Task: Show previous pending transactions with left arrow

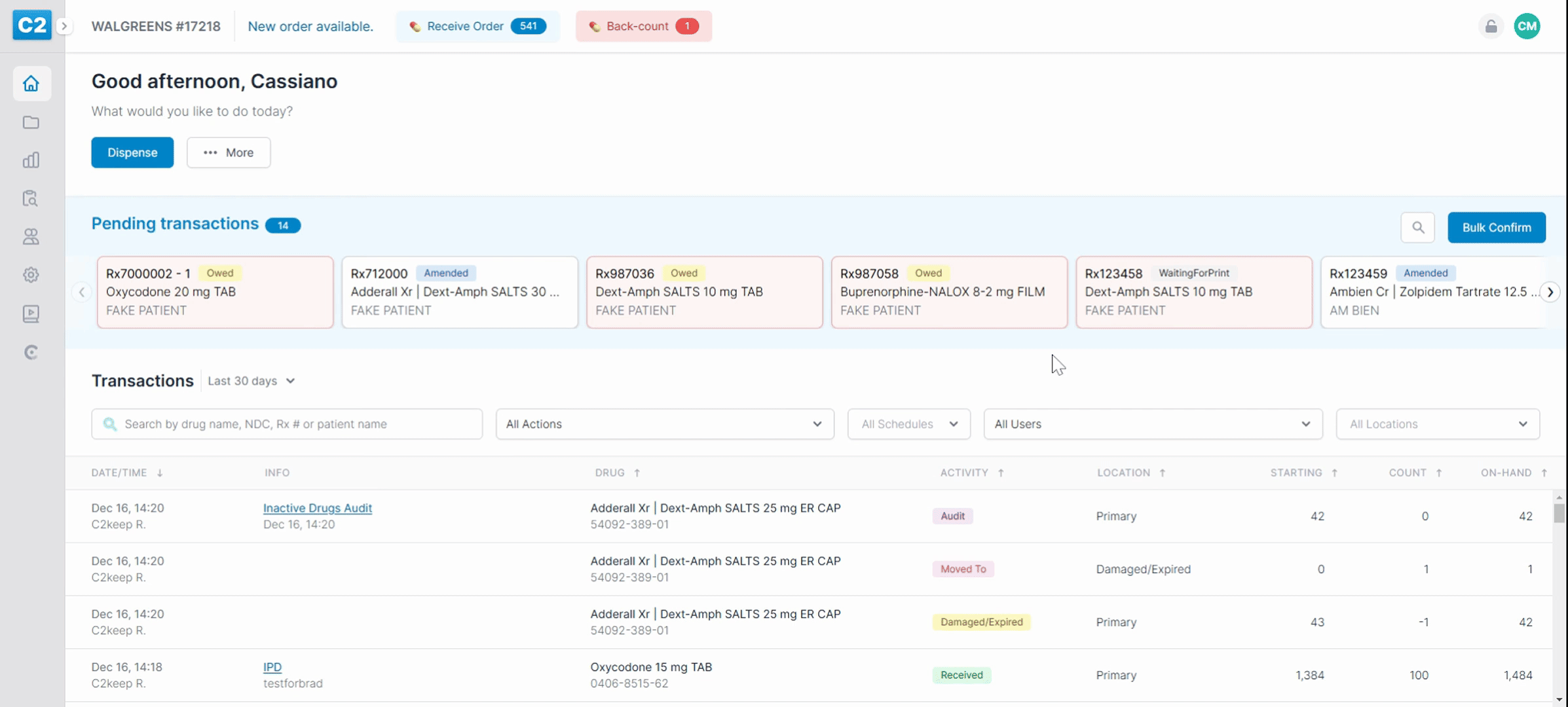Action: pos(82,292)
